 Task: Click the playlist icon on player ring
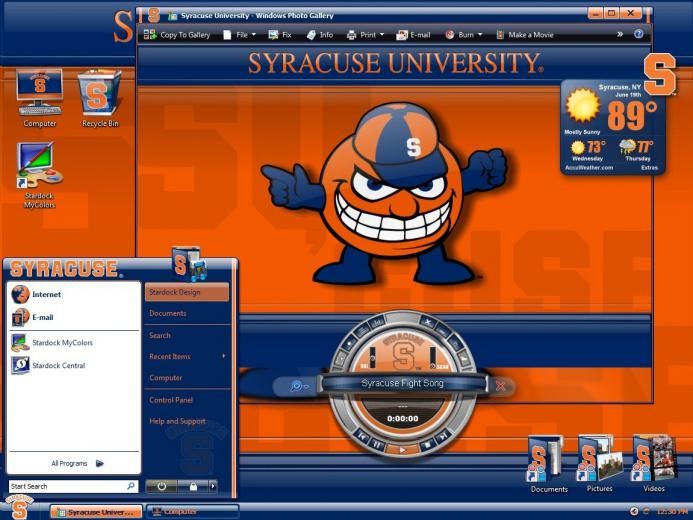pos(362,330)
